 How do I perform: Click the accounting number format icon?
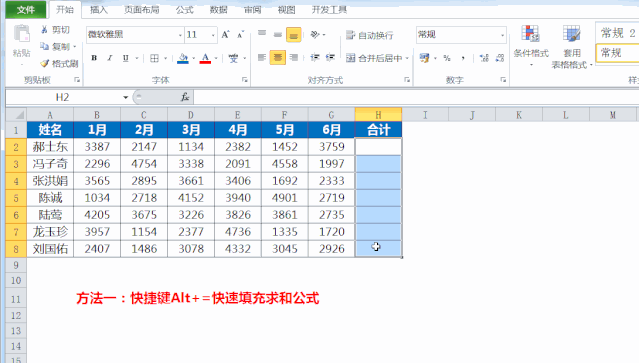pyautogui.click(x=424, y=58)
